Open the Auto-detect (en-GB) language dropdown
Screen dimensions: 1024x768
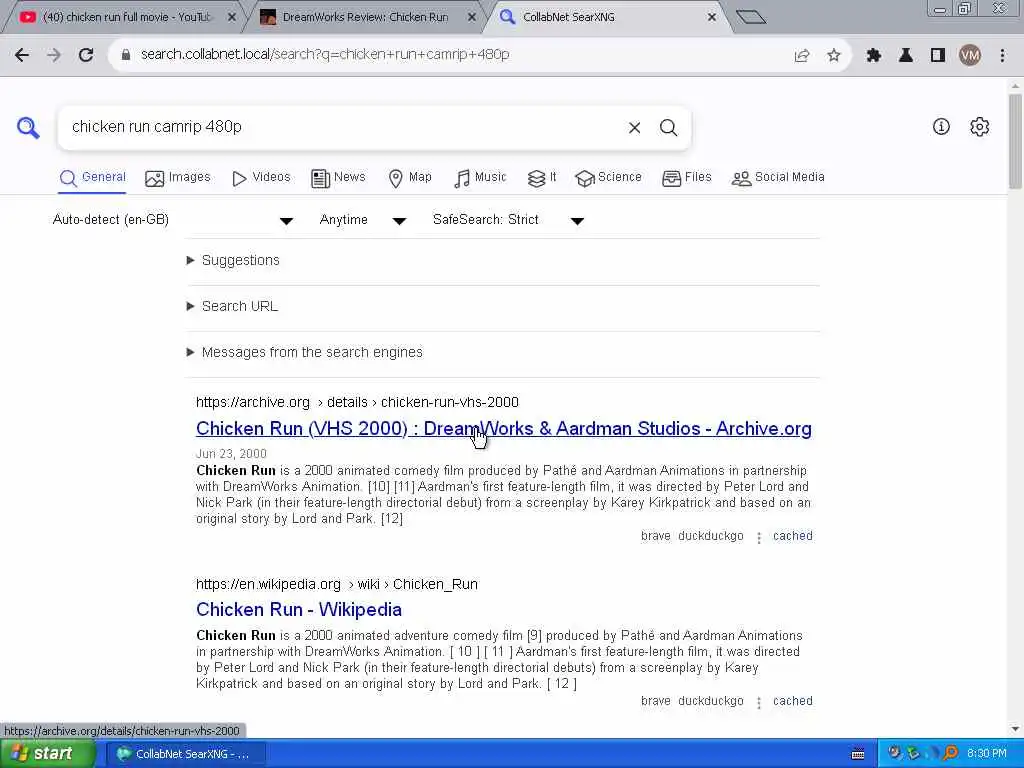point(172,220)
